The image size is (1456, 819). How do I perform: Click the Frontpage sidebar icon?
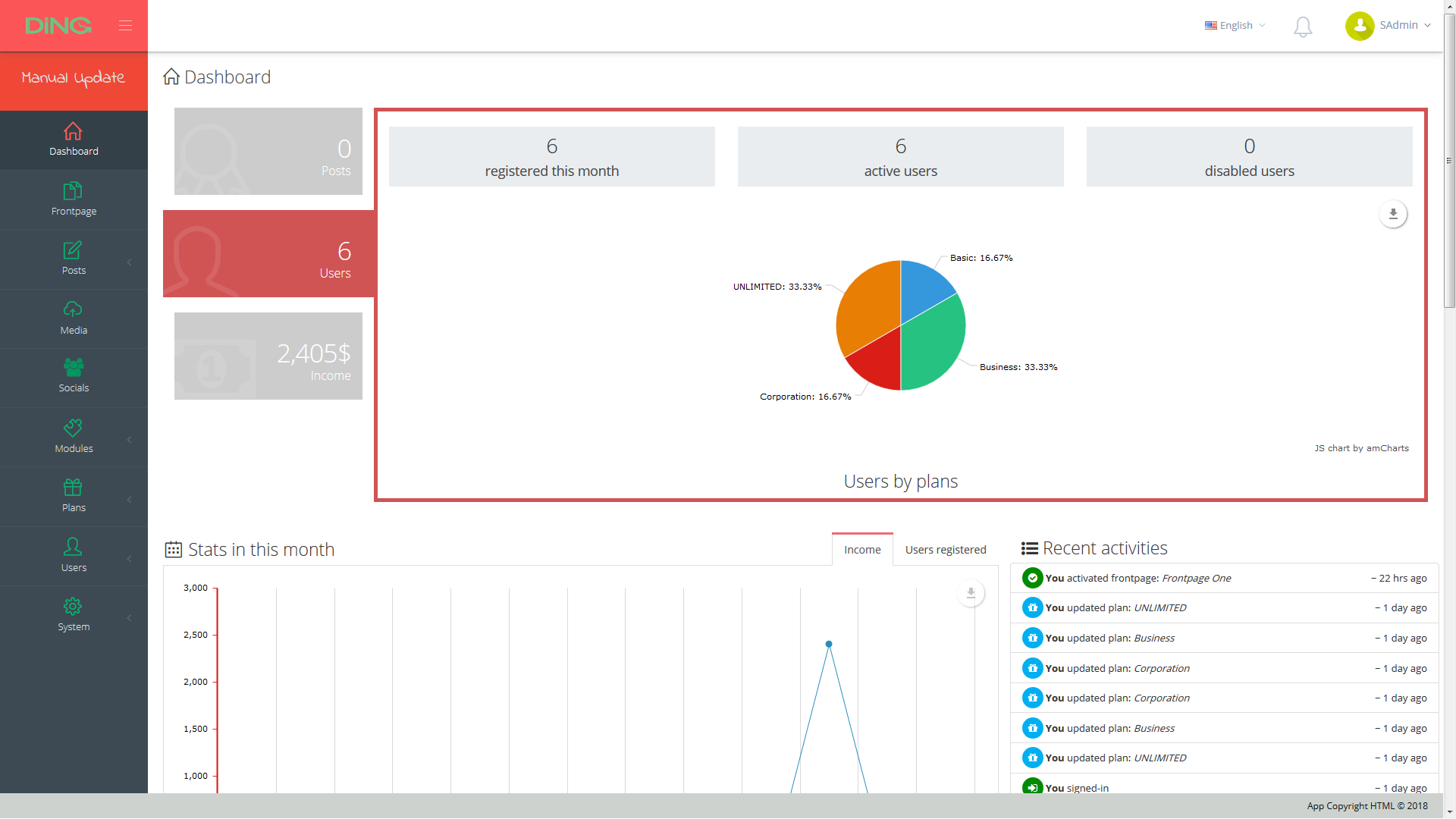tap(73, 191)
